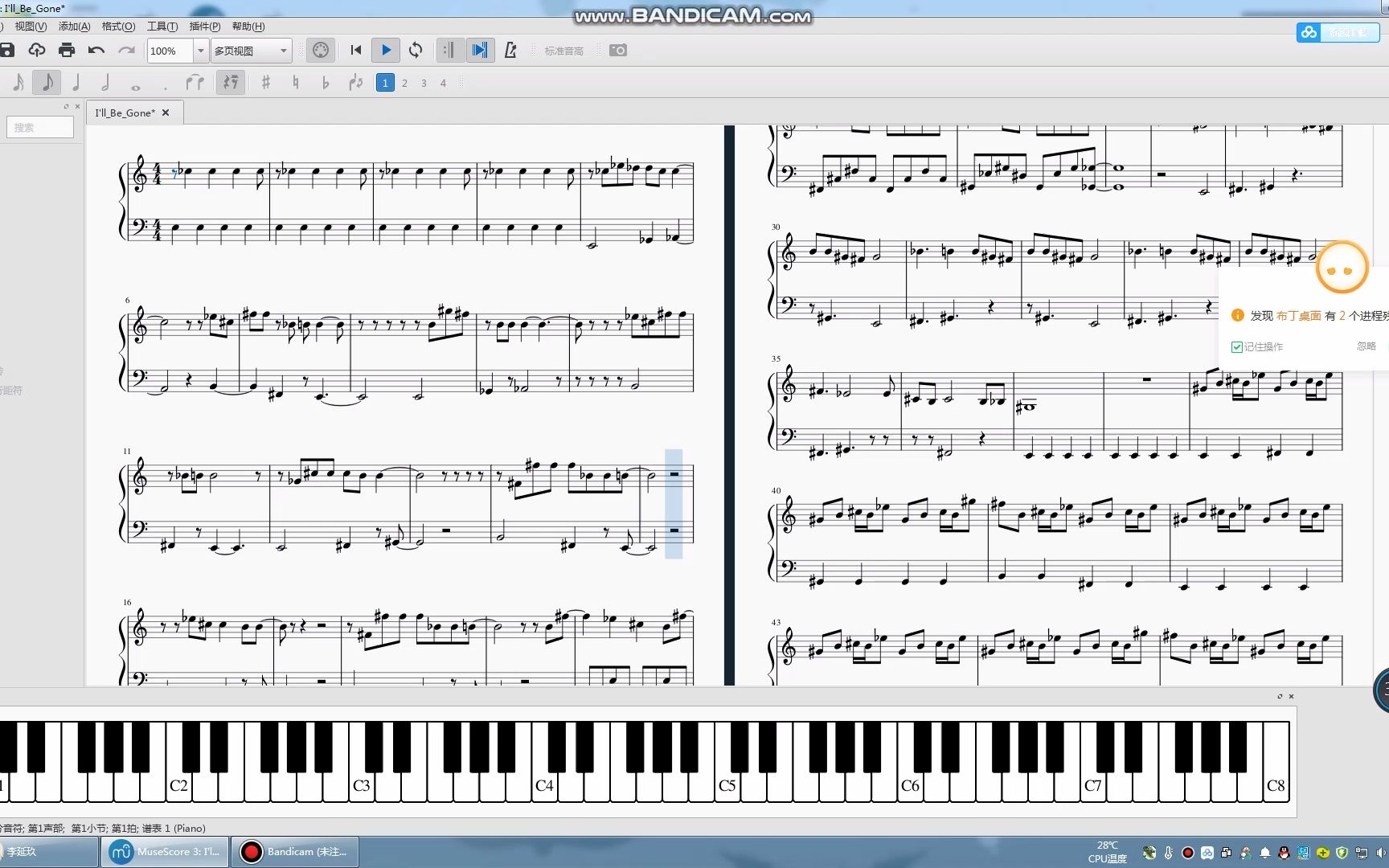Open the 多页视图 page view dropdown
Image resolution: width=1389 pixels, height=868 pixels.
click(251, 51)
